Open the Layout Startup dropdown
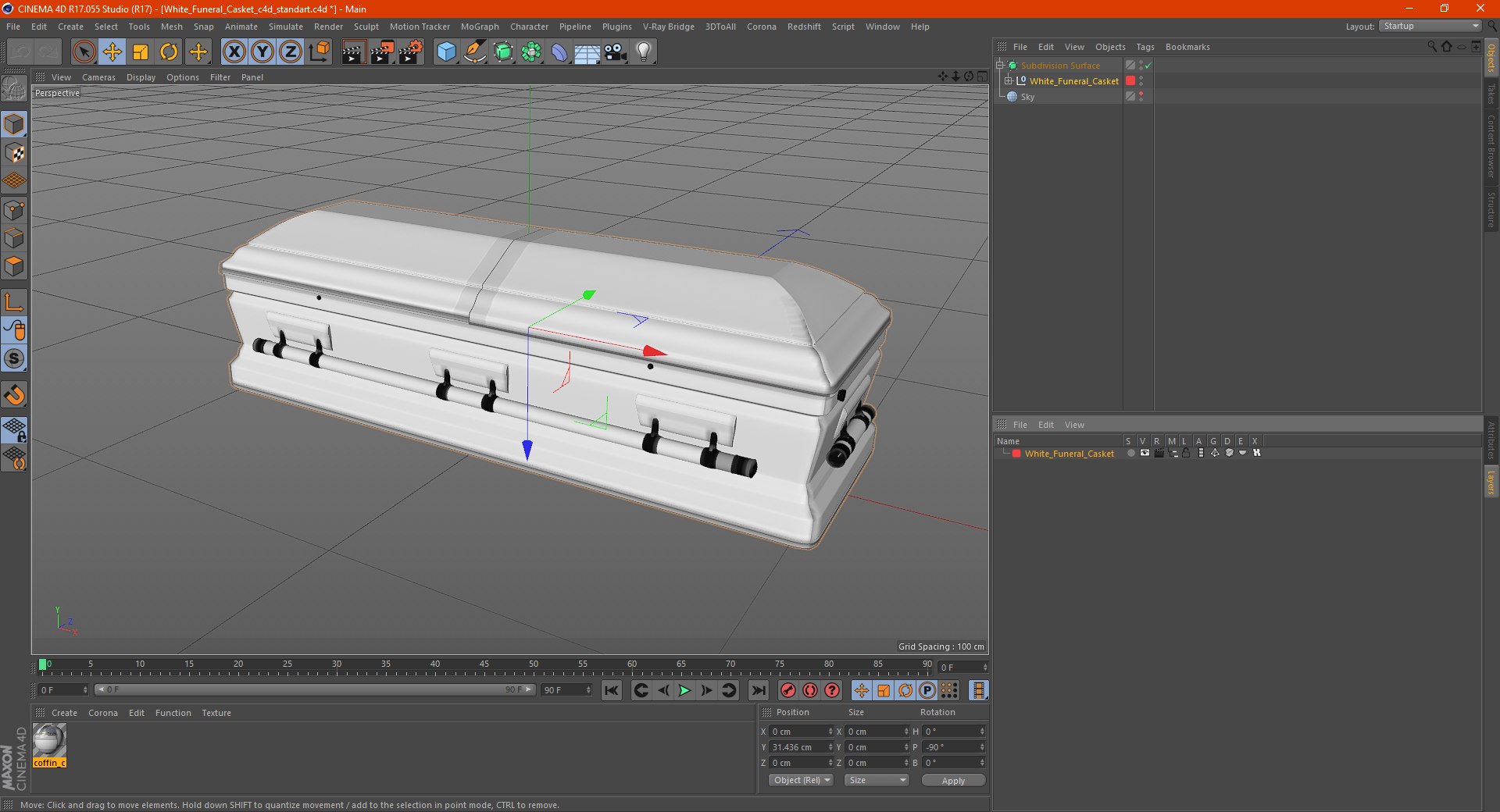This screenshot has width=1500, height=812. pyautogui.click(x=1430, y=27)
